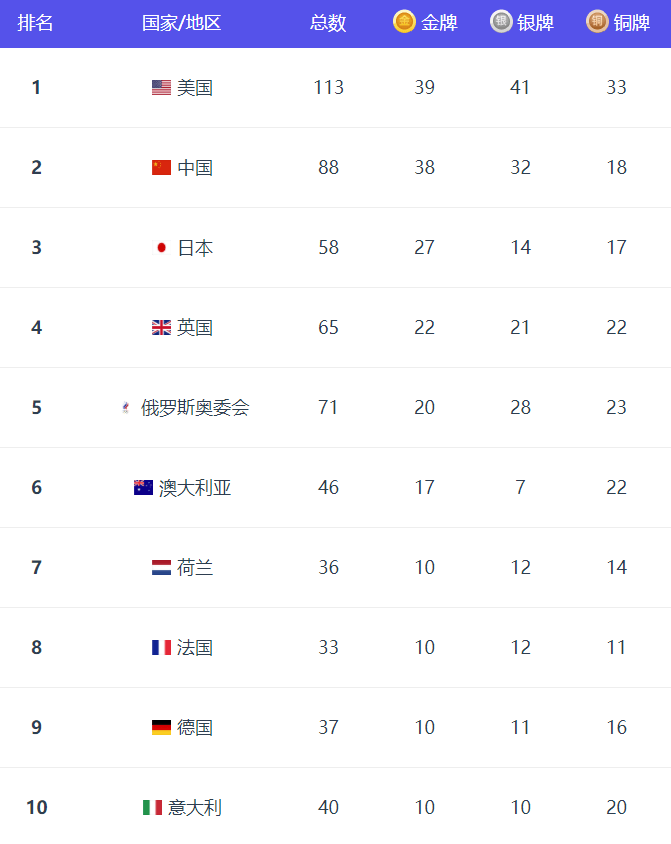Screen dimensions: 671x844
Task: Click 中国 total medal count 88
Action: tap(328, 167)
